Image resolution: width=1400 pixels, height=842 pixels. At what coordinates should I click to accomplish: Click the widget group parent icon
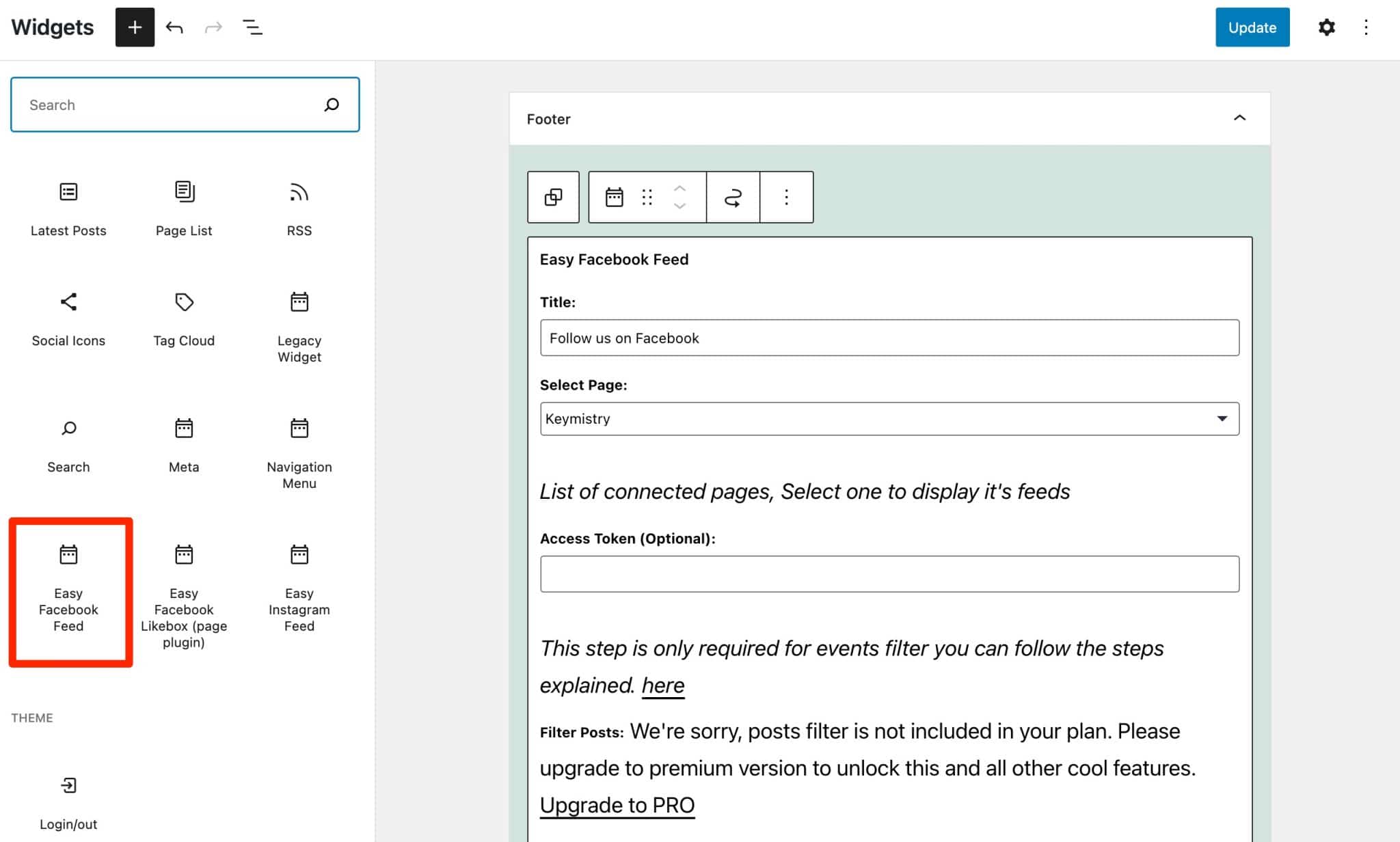tap(553, 198)
